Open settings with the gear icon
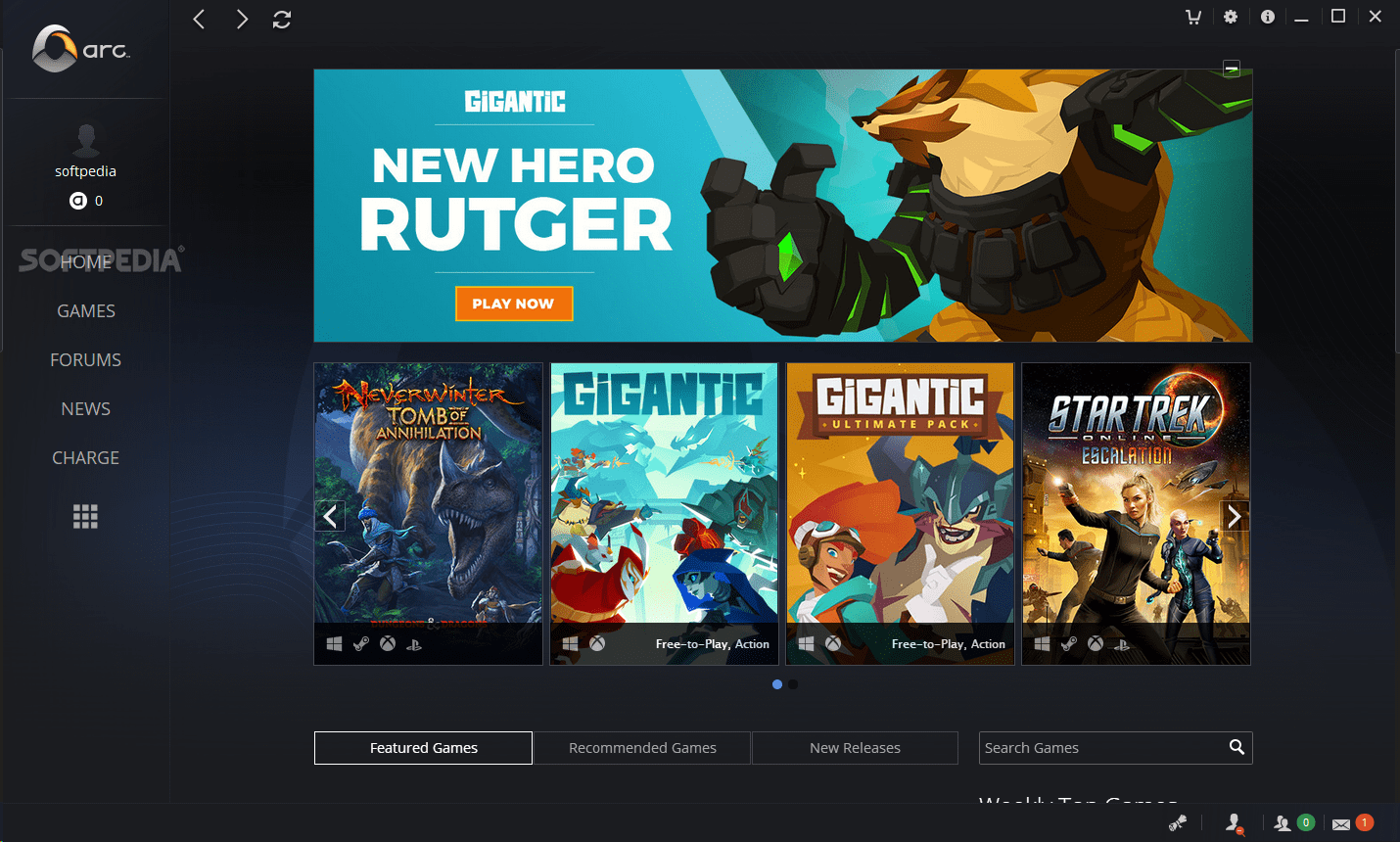The height and width of the screenshot is (842, 1400). point(1231,17)
